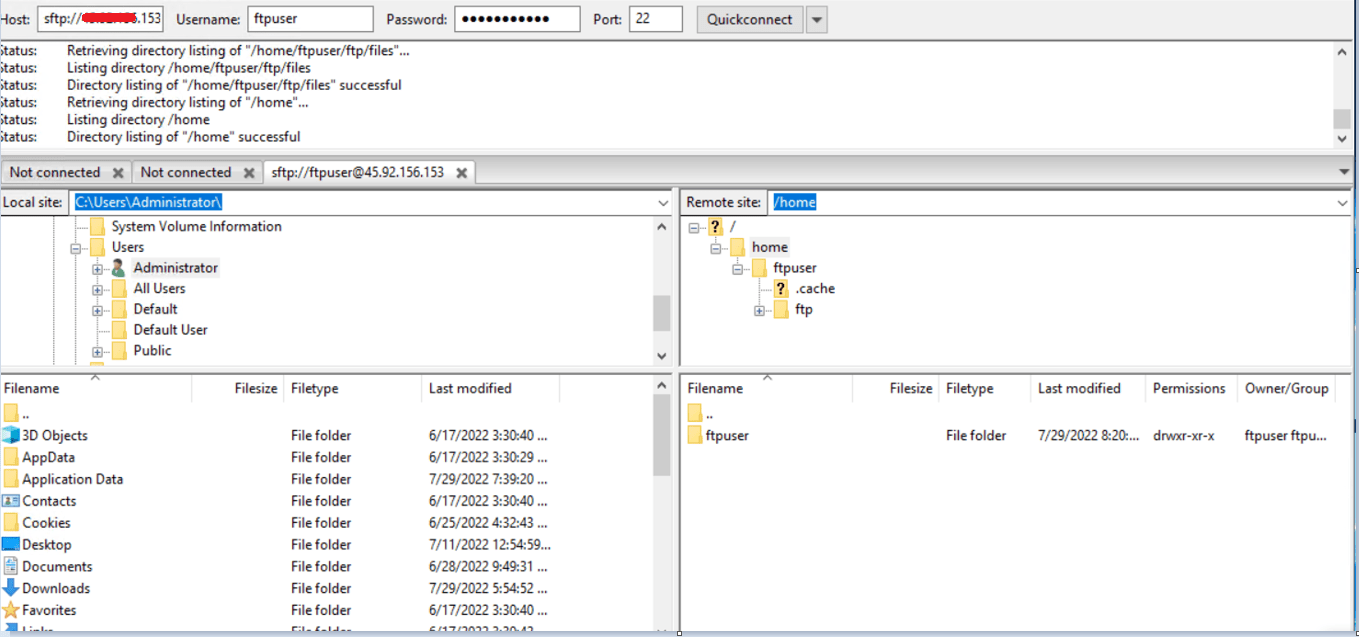Open the Quickconnect dropdown arrow
Screen dimensions: 1359x637
[815, 19]
